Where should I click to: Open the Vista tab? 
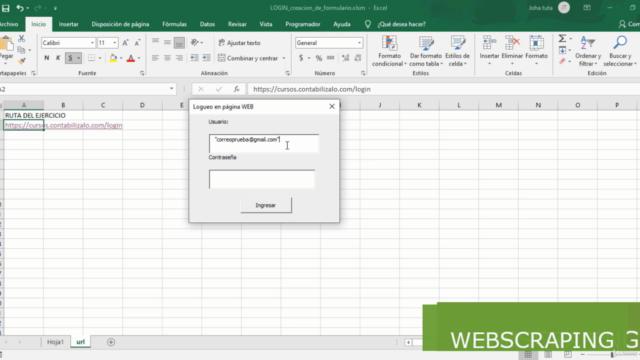(x=266, y=24)
